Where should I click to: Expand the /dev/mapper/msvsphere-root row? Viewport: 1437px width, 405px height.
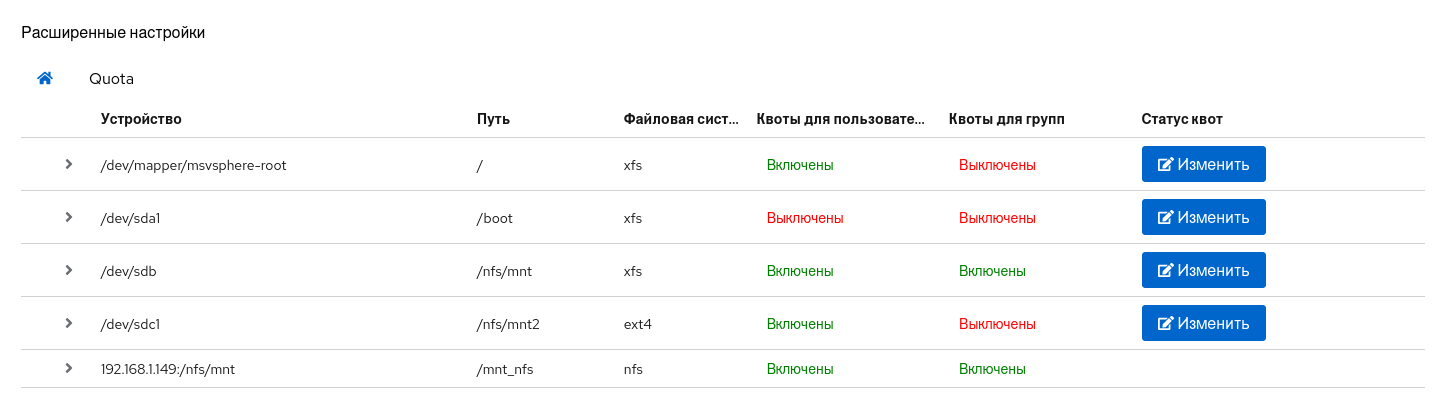tap(69, 164)
